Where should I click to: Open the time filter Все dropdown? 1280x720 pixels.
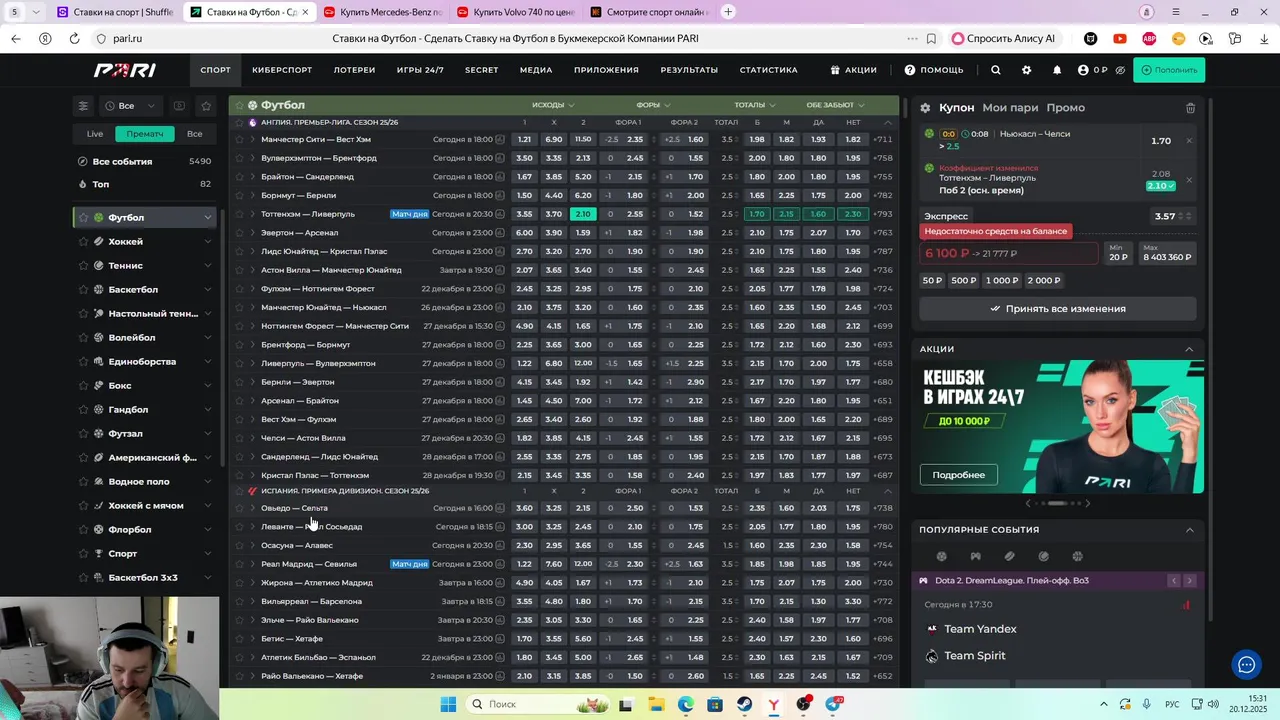pyautogui.click(x=131, y=105)
